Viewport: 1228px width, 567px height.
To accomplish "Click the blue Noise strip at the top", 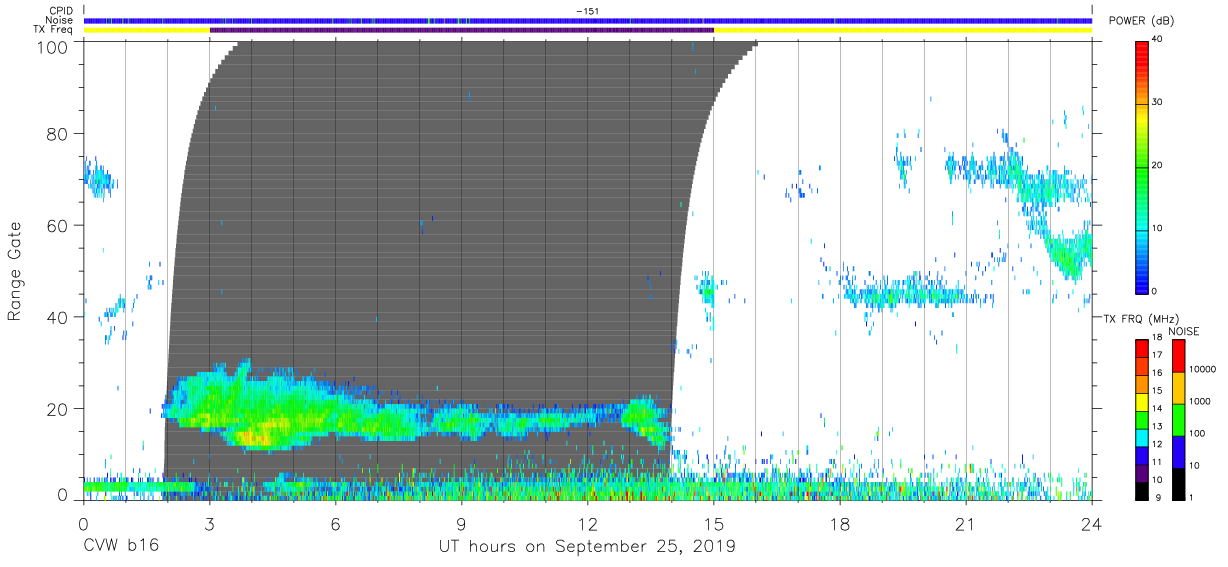I will coord(588,20).
